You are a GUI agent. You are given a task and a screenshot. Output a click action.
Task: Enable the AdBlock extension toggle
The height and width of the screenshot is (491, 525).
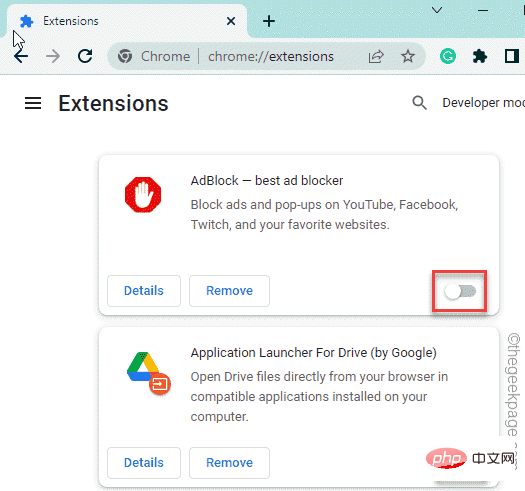click(460, 291)
